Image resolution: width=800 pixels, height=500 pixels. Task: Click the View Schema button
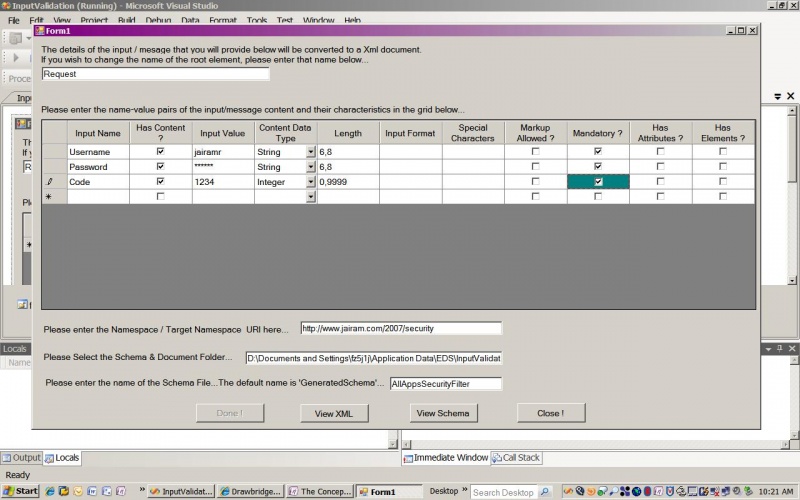click(x=443, y=413)
